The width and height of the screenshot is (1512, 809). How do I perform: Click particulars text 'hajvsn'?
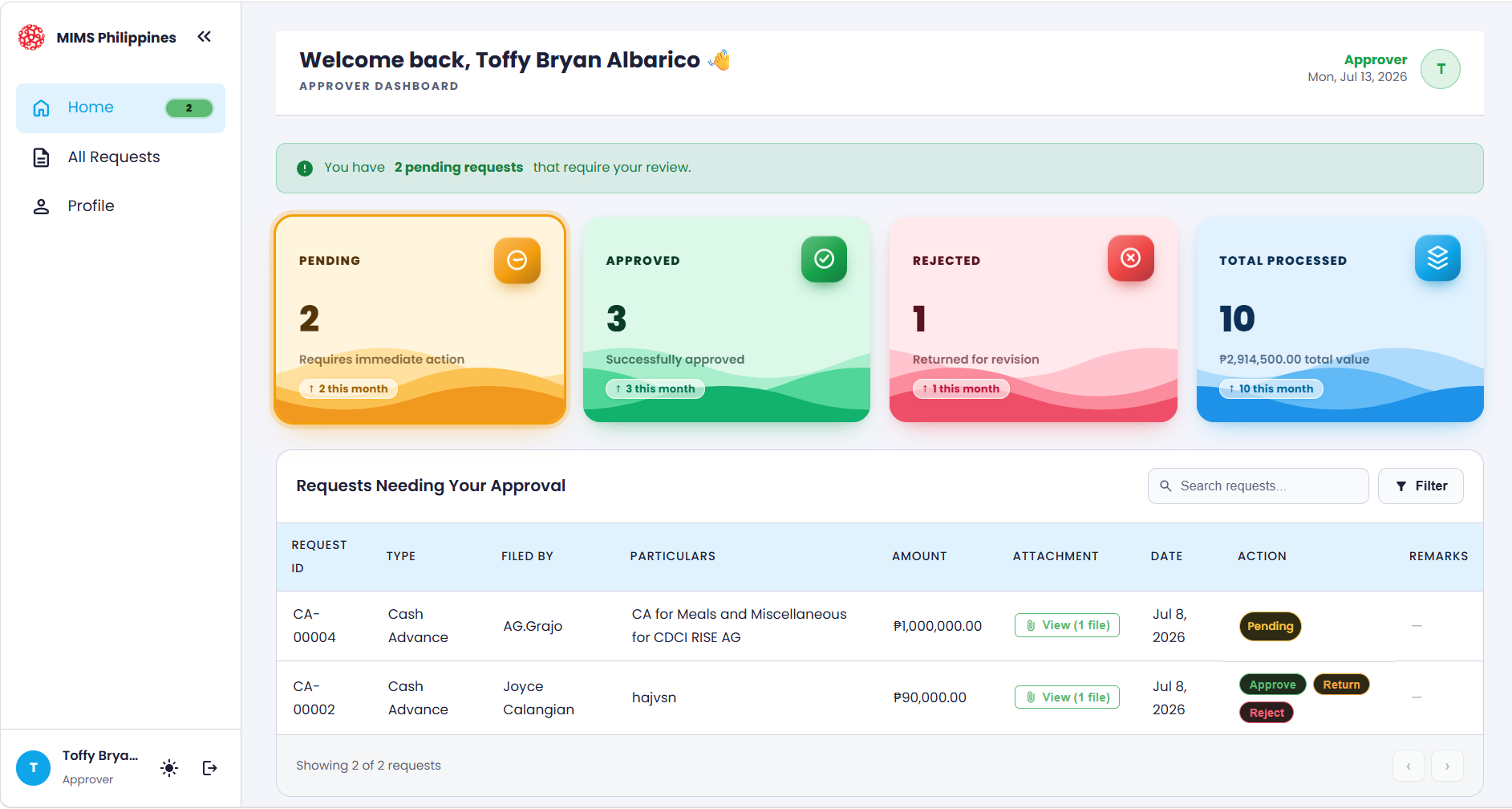[x=654, y=699]
